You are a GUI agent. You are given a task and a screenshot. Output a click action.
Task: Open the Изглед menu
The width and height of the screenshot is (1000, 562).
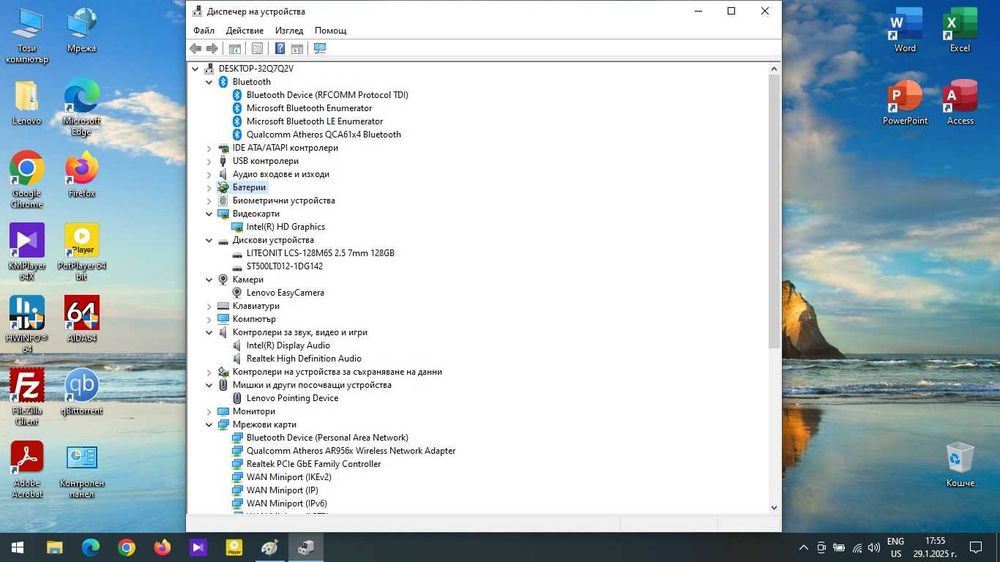point(289,31)
